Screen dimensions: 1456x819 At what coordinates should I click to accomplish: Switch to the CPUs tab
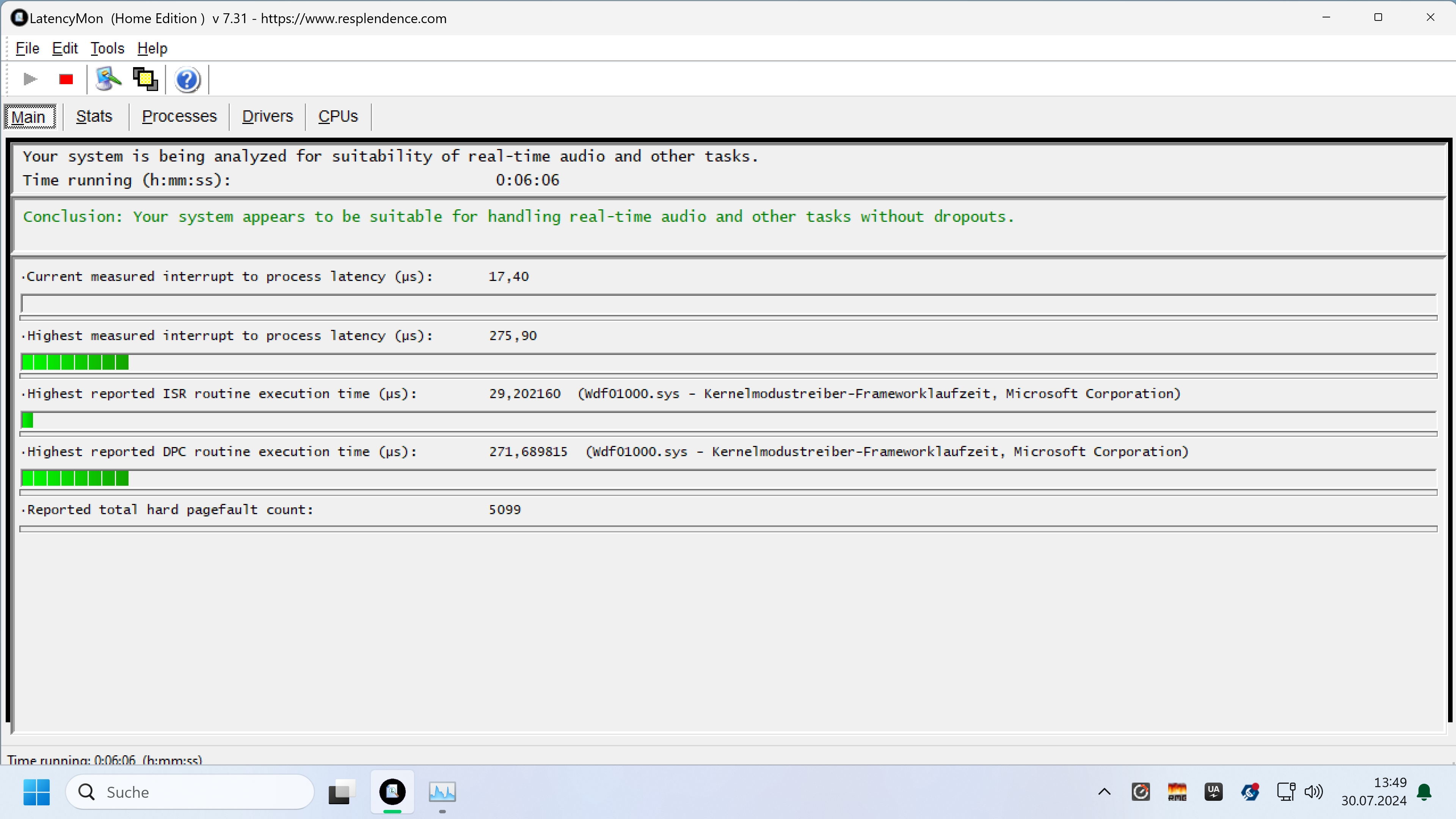coord(338,116)
